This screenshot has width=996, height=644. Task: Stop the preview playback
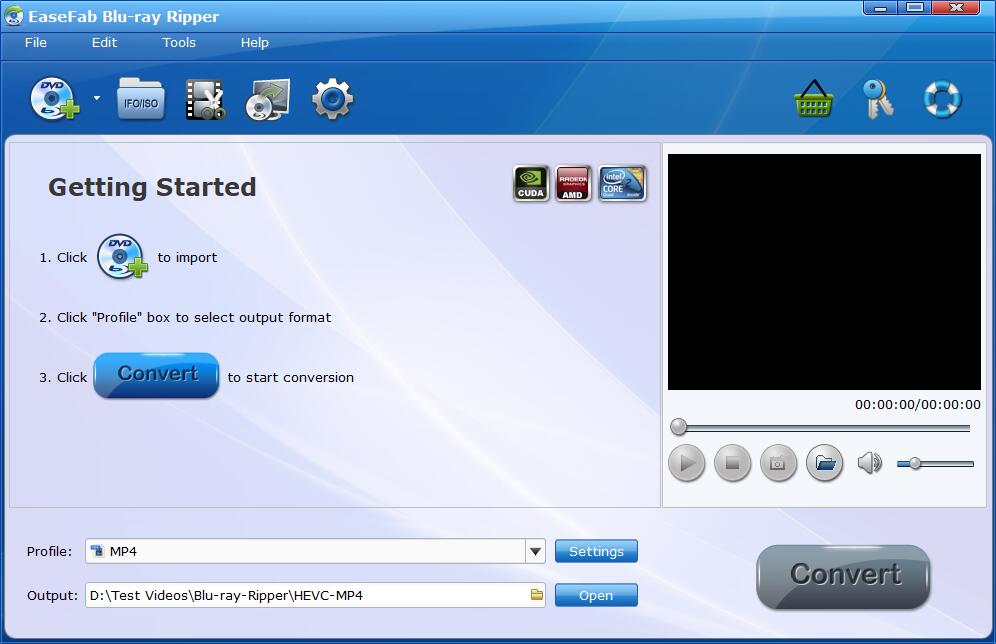point(732,463)
